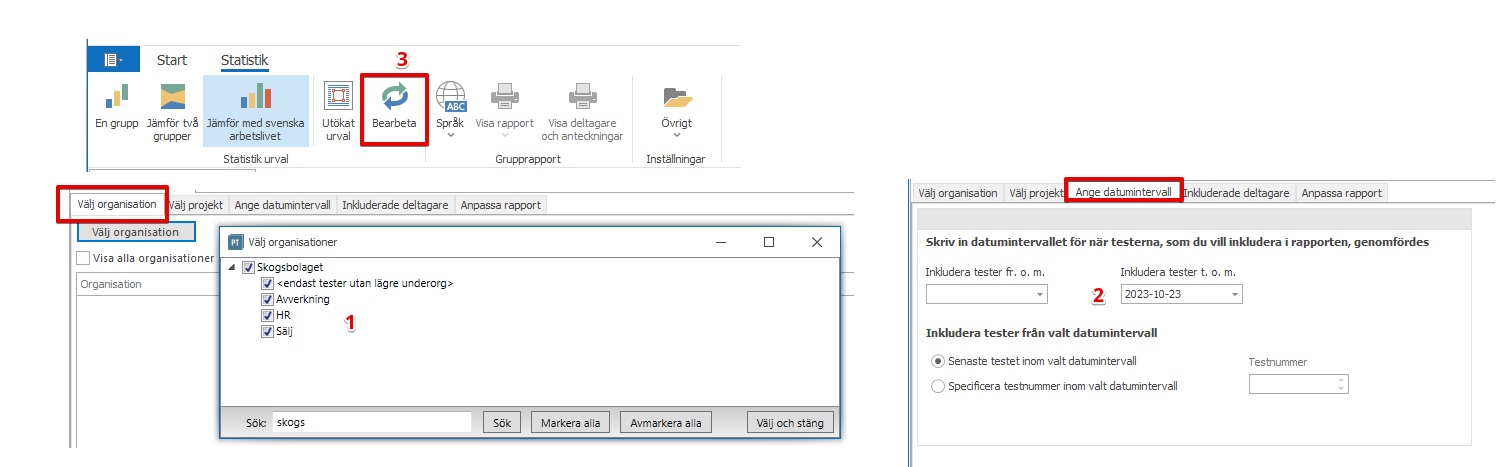Screen dimensions: 1503x467
Task: Open the Språk language icon
Action: [x=451, y=96]
